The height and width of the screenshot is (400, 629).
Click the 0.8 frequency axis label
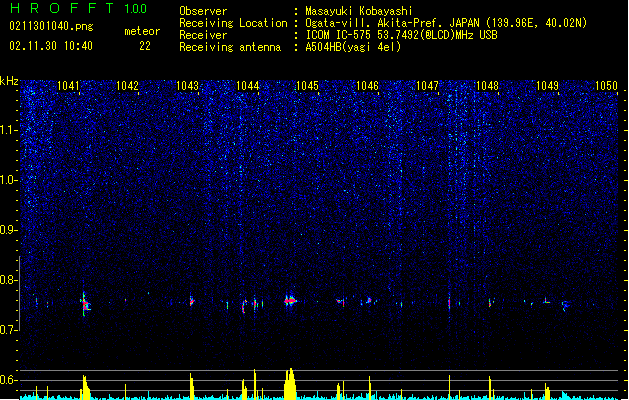click(x=8, y=280)
